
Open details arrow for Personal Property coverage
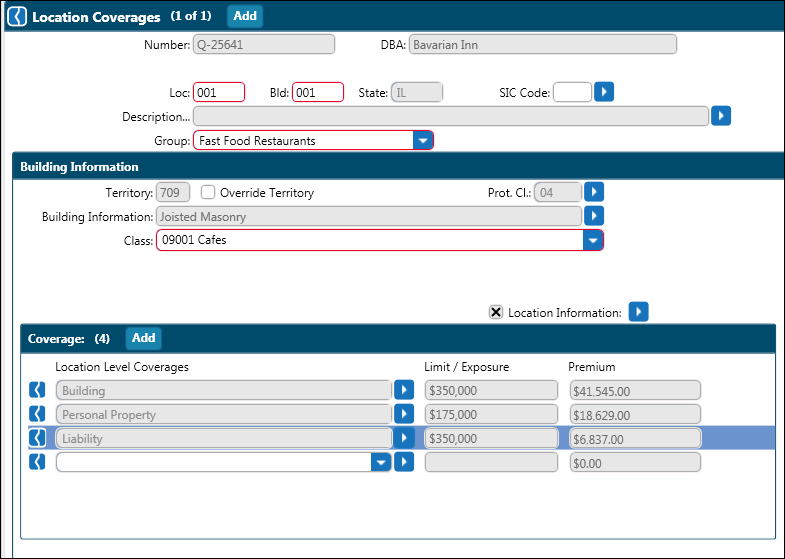[x=403, y=414]
